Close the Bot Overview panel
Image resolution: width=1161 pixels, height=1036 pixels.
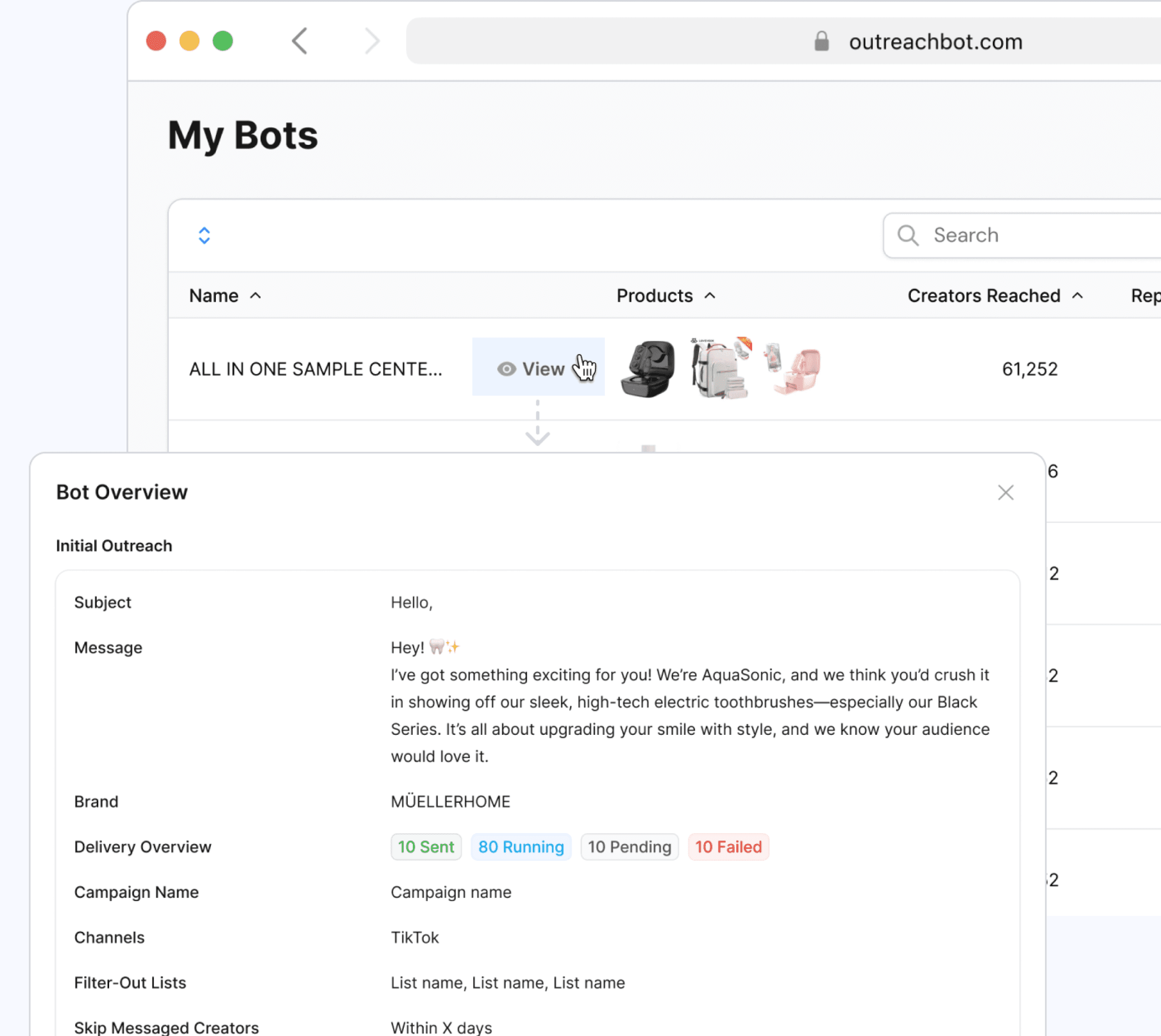pyautogui.click(x=1006, y=492)
